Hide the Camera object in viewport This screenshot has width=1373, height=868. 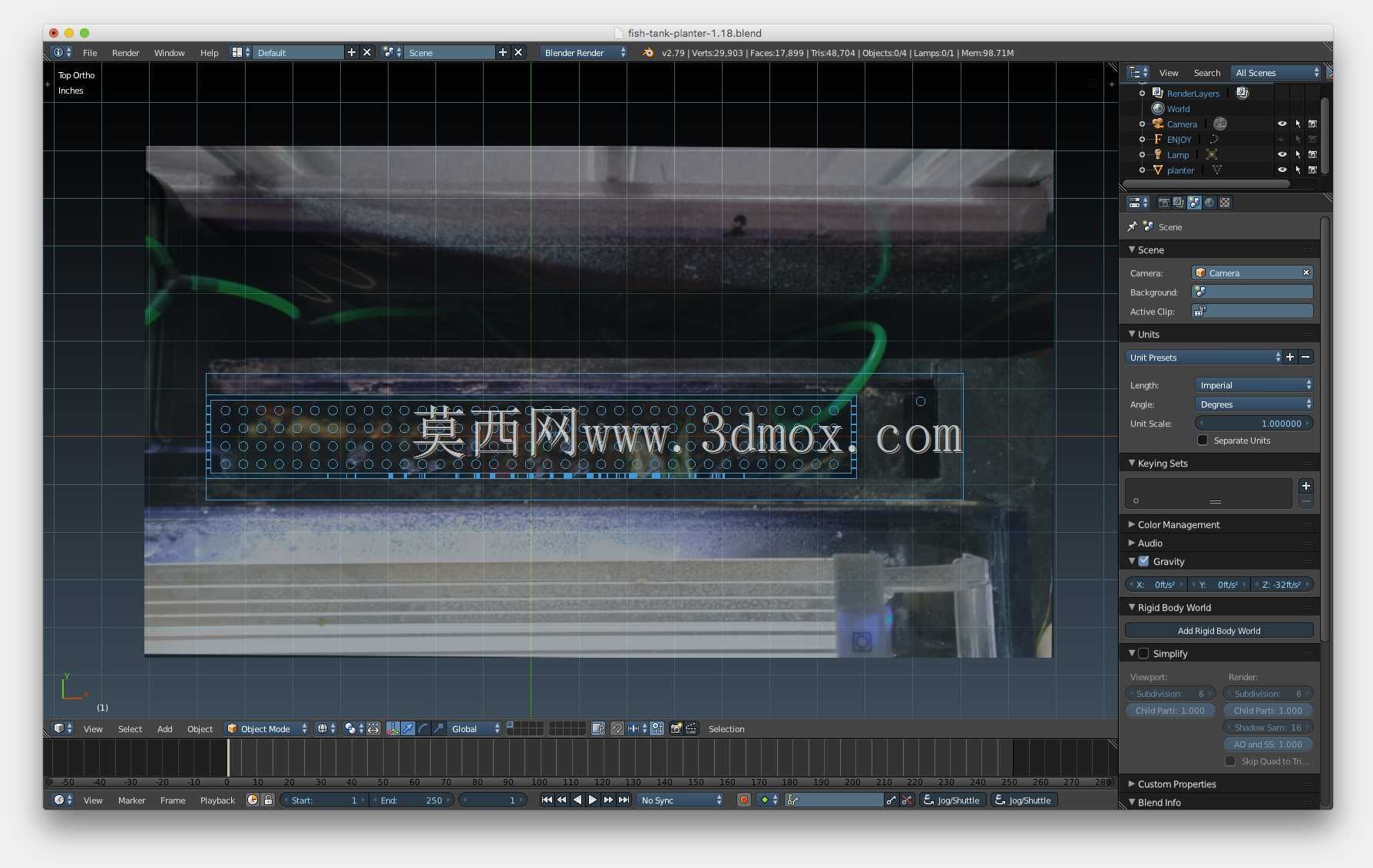(x=1282, y=124)
